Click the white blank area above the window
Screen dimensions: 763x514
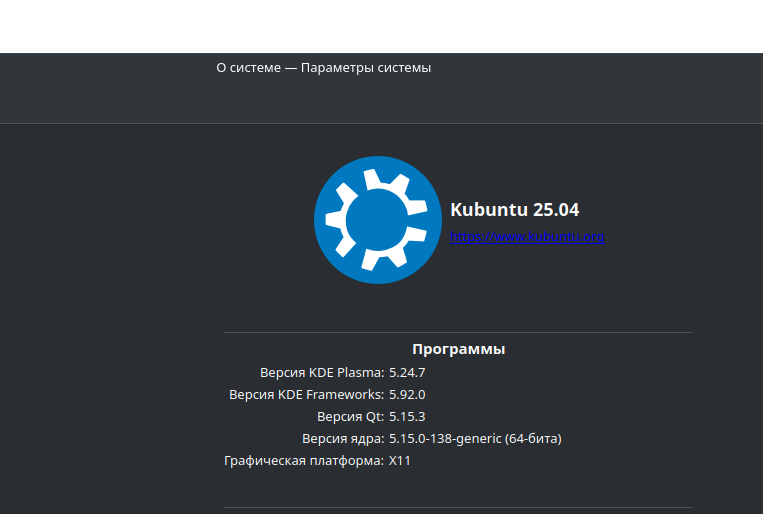(382, 26)
